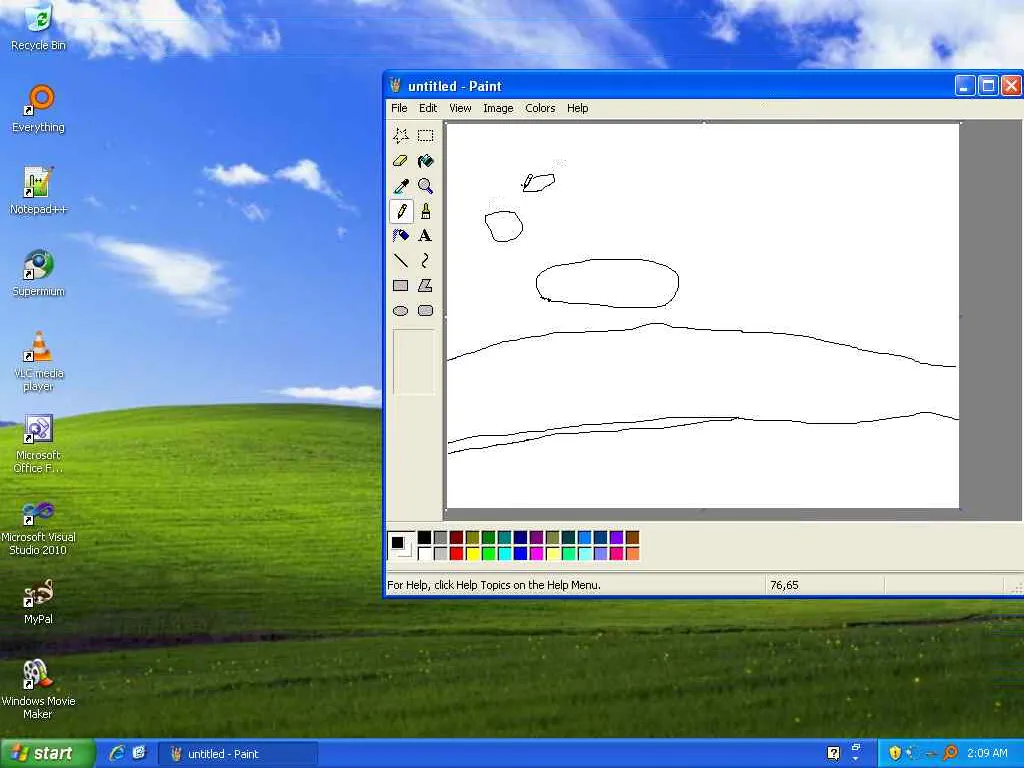Screen dimensions: 1024x768
Task: Choose the Fill With Color bucket tool
Action: tap(426, 161)
